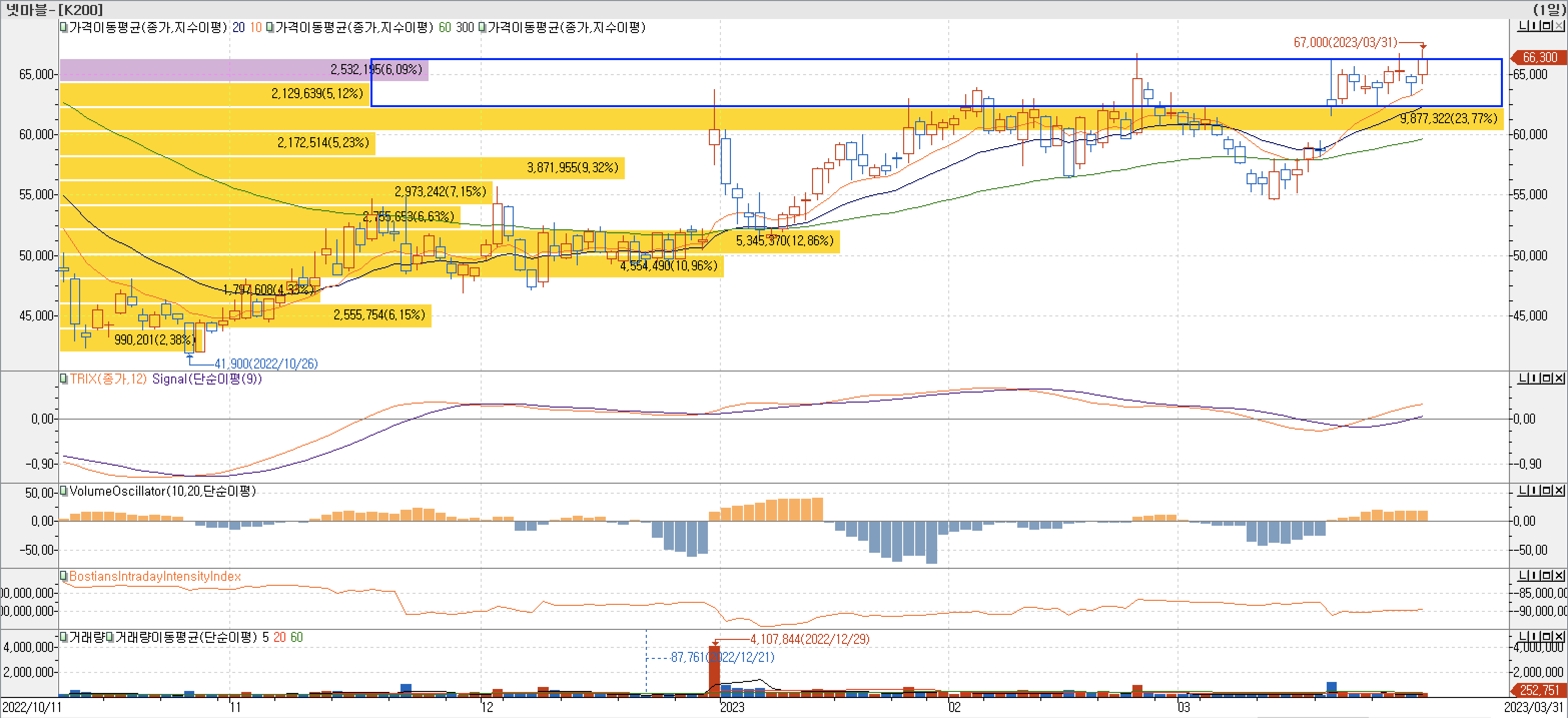Image resolution: width=1568 pixels, height=718 pixels.
Task: Click the vertical bar icon in price chart pane
Action: 1534,26
